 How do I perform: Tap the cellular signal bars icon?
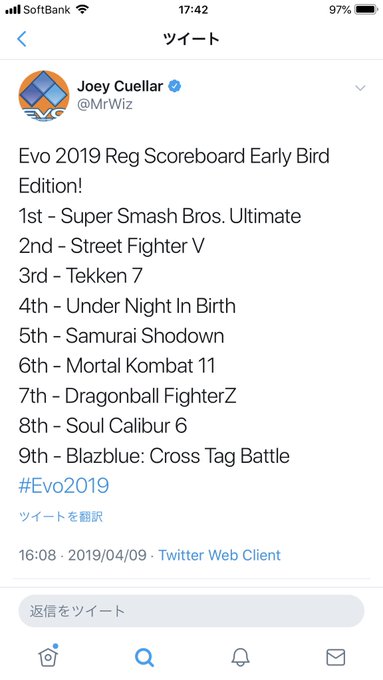click(x=13, y=10)
